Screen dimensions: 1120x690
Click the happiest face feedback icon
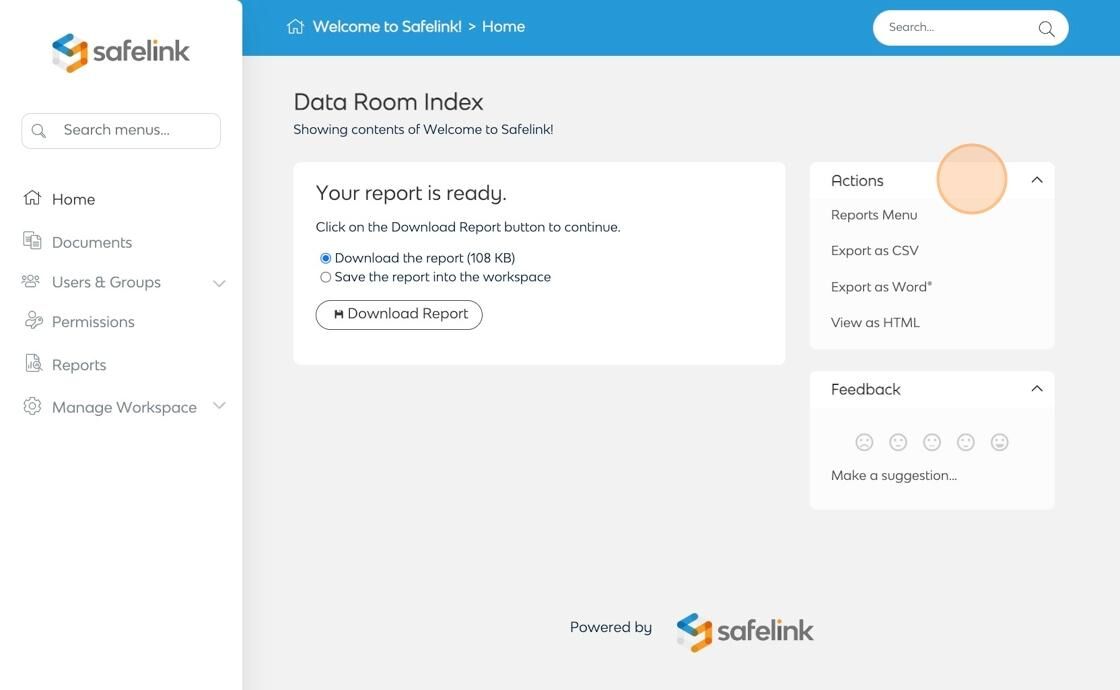click(999, 442)
